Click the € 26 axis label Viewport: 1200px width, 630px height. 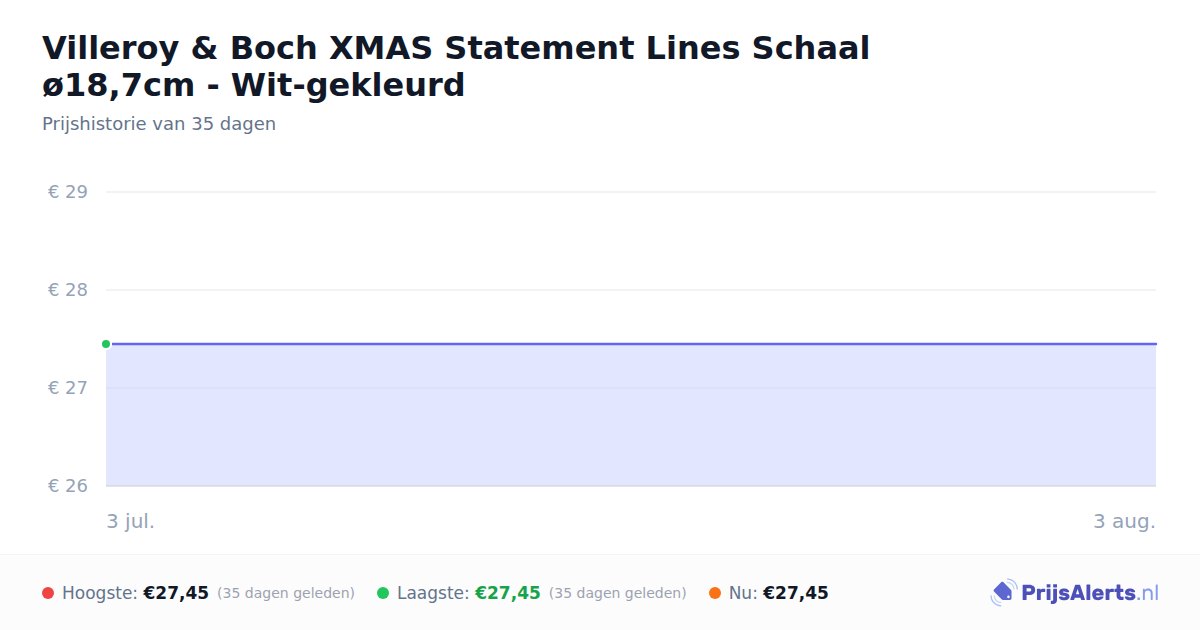pos(68,486)
